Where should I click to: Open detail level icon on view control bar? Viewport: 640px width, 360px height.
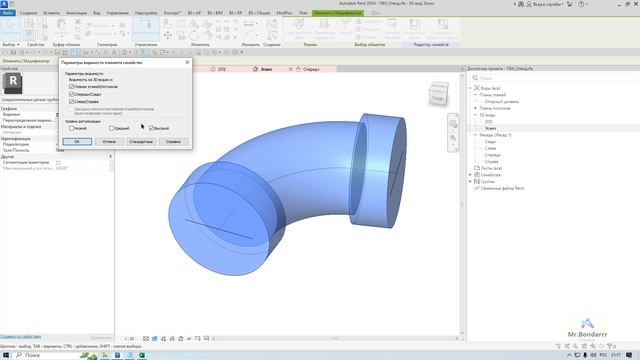(x=146, y=339)
